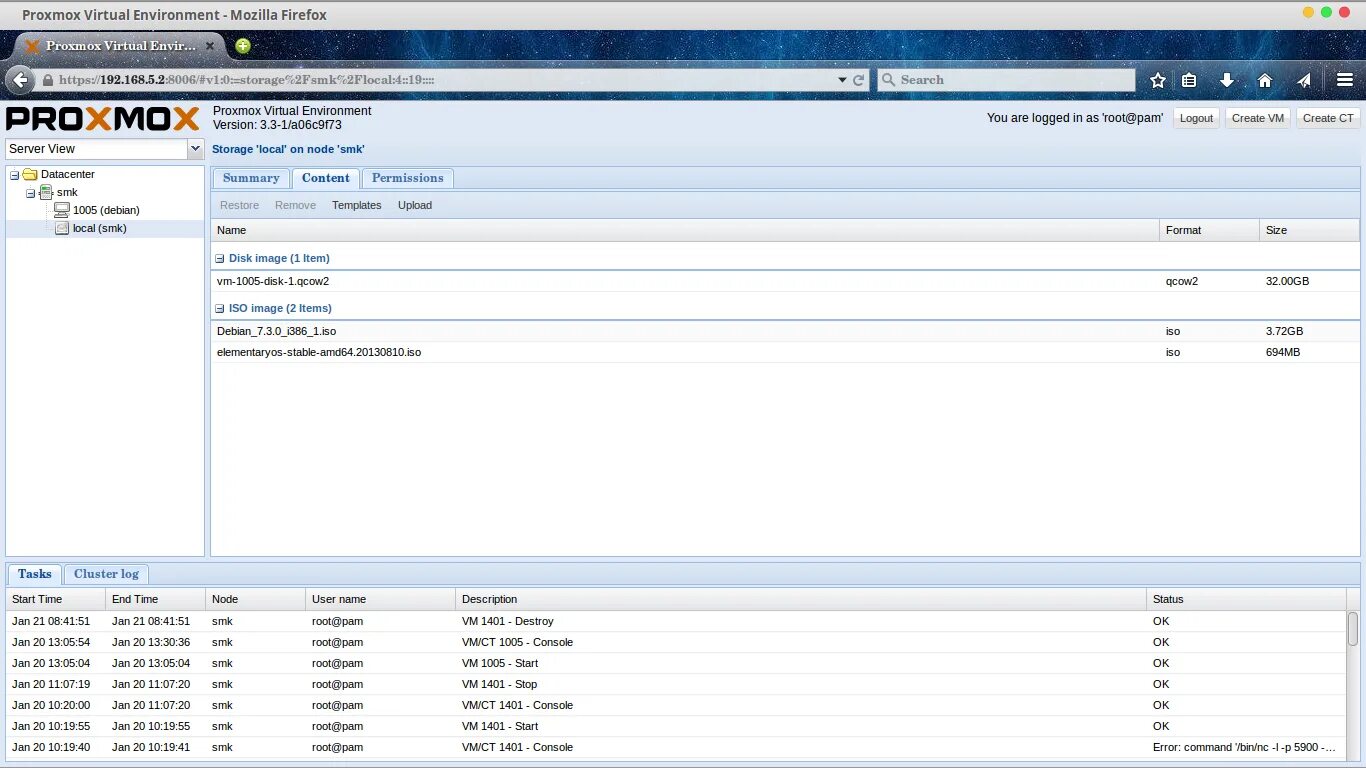Sort tasks by Description column header
The image size is (1366, 768).
tap(801, 599)
